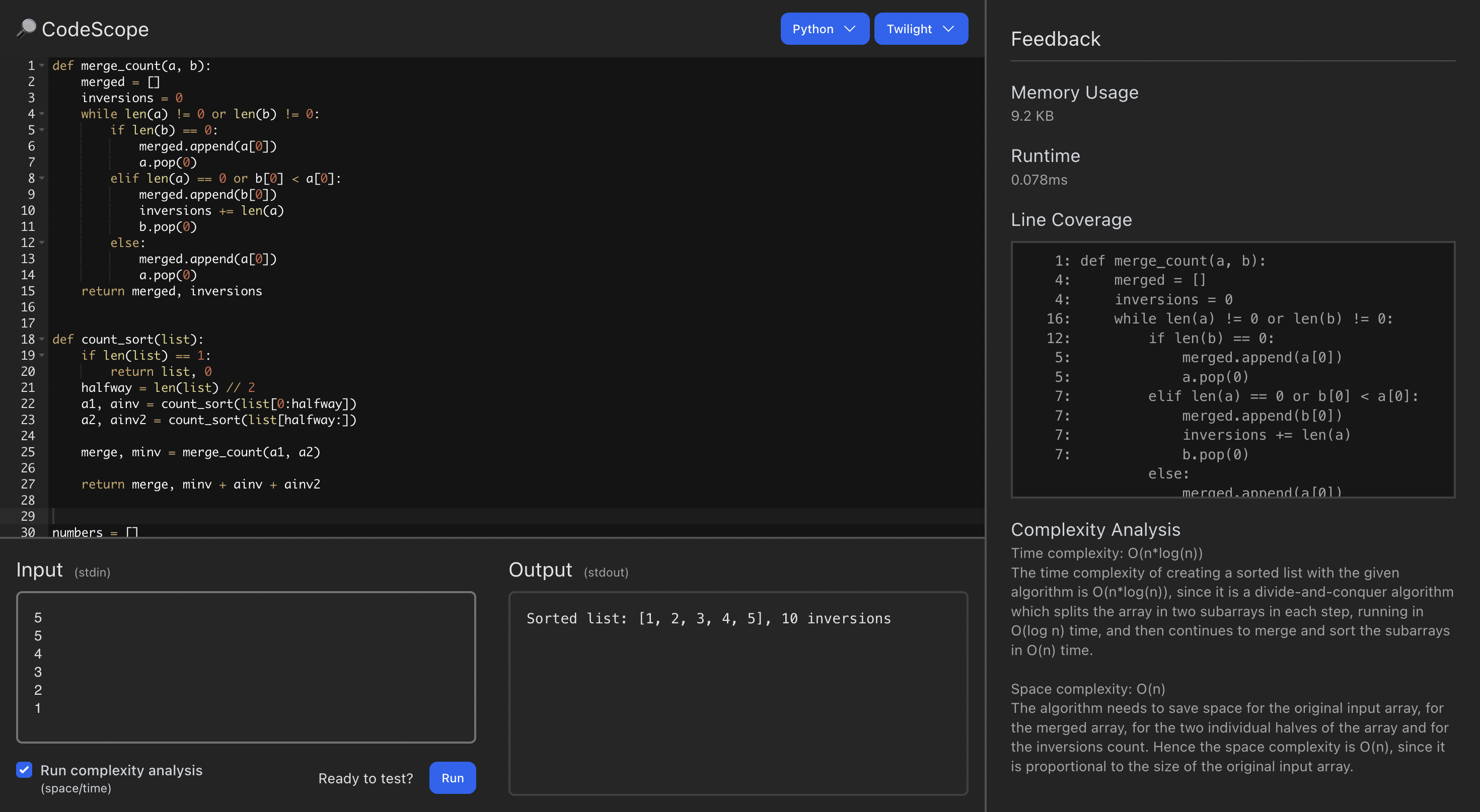Viewport: 1480px width, 812px height.
Task: Uncheck Run complexity analysis checkbox
Action: click(x=24, y=770)
